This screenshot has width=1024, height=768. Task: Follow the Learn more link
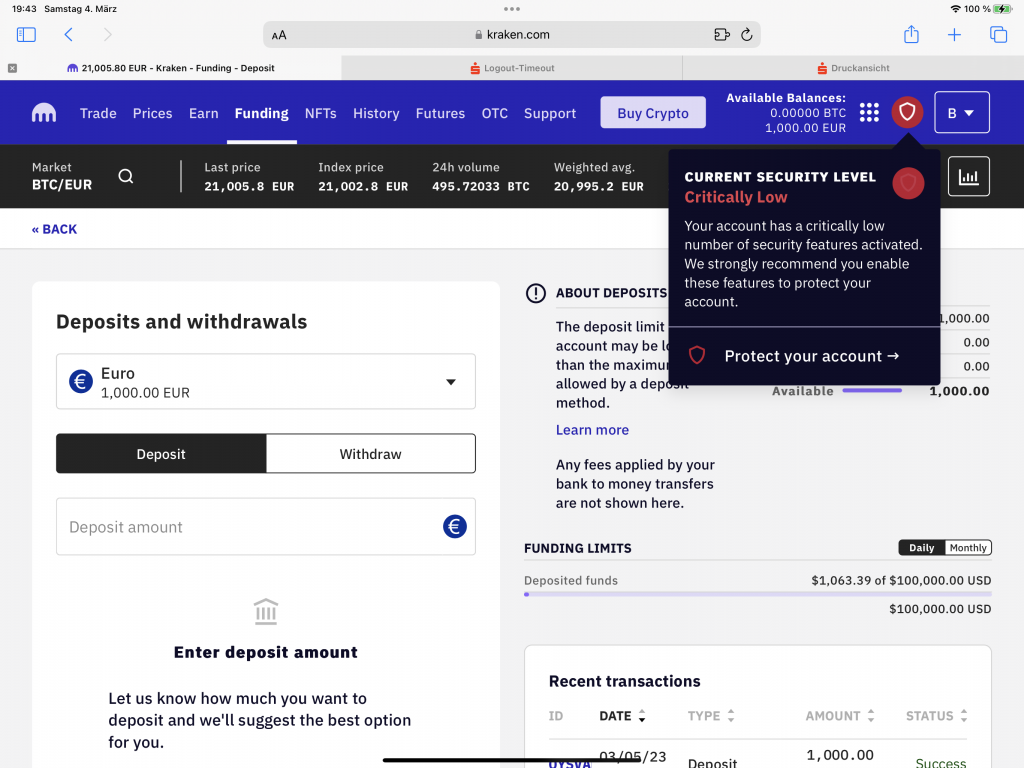tap(592, 430)
